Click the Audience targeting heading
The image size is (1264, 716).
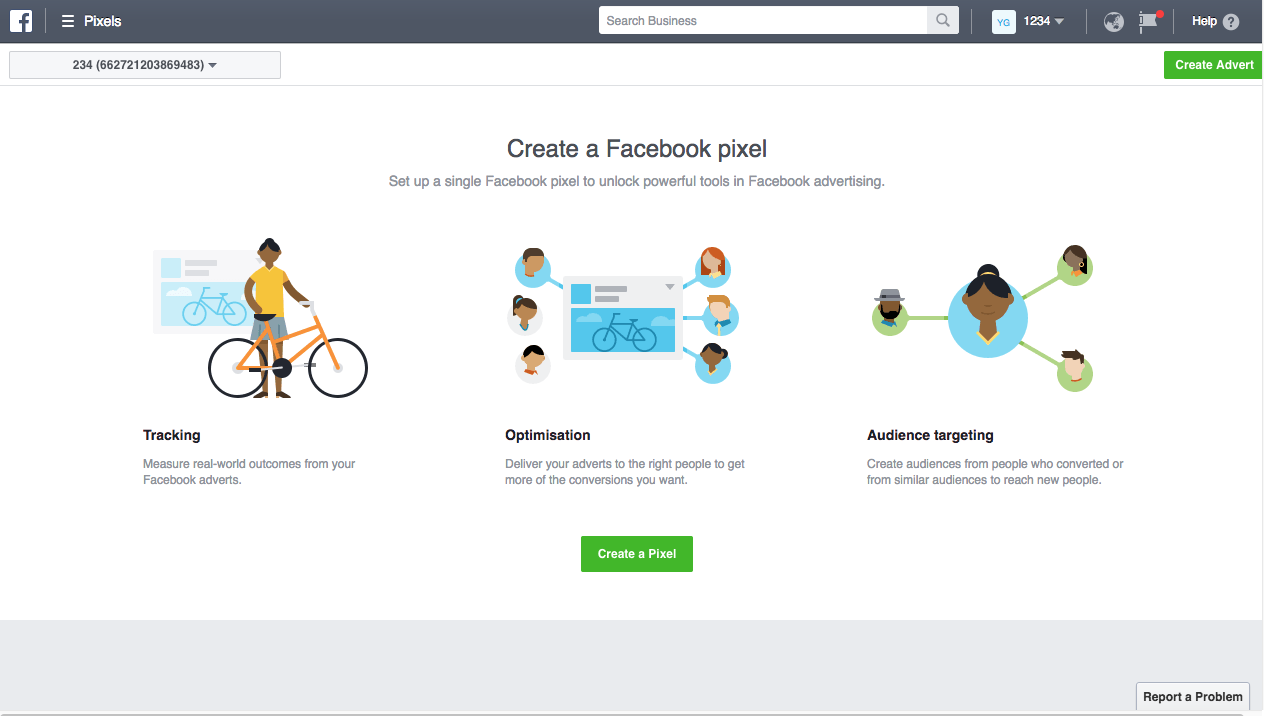click(930, 435)
